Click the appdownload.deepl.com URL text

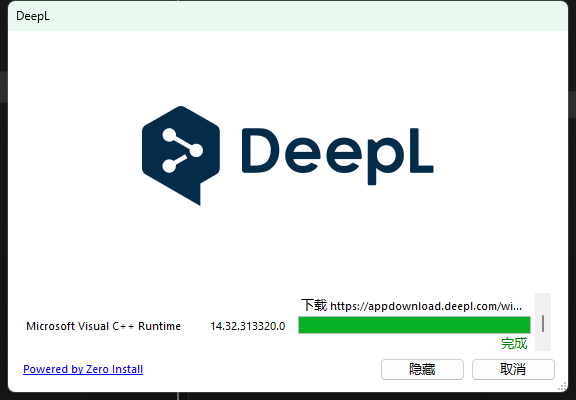[x=426, y=306]
